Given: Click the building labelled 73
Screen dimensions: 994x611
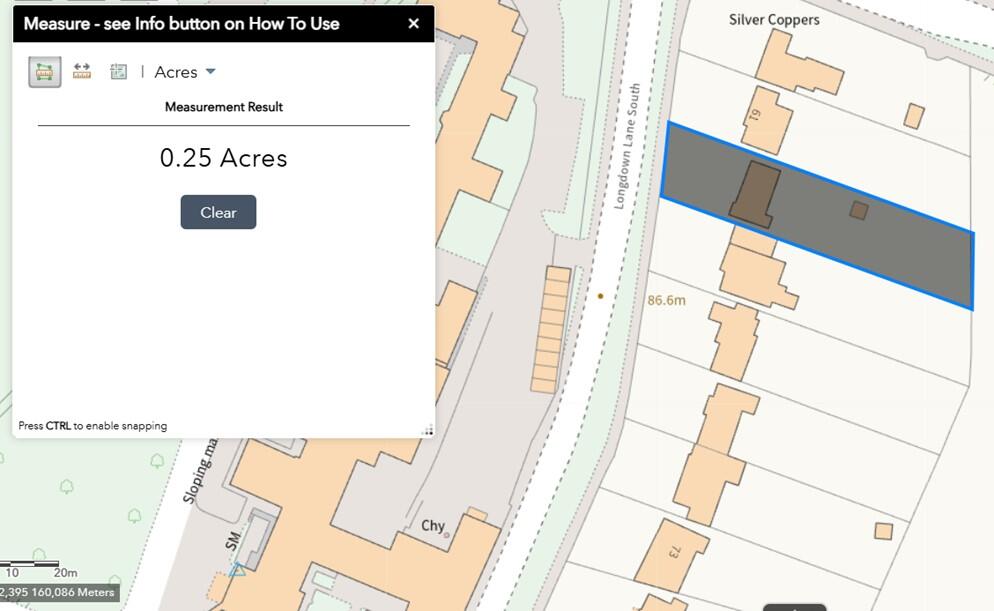Looking at the screenshot, I should 673,550.
